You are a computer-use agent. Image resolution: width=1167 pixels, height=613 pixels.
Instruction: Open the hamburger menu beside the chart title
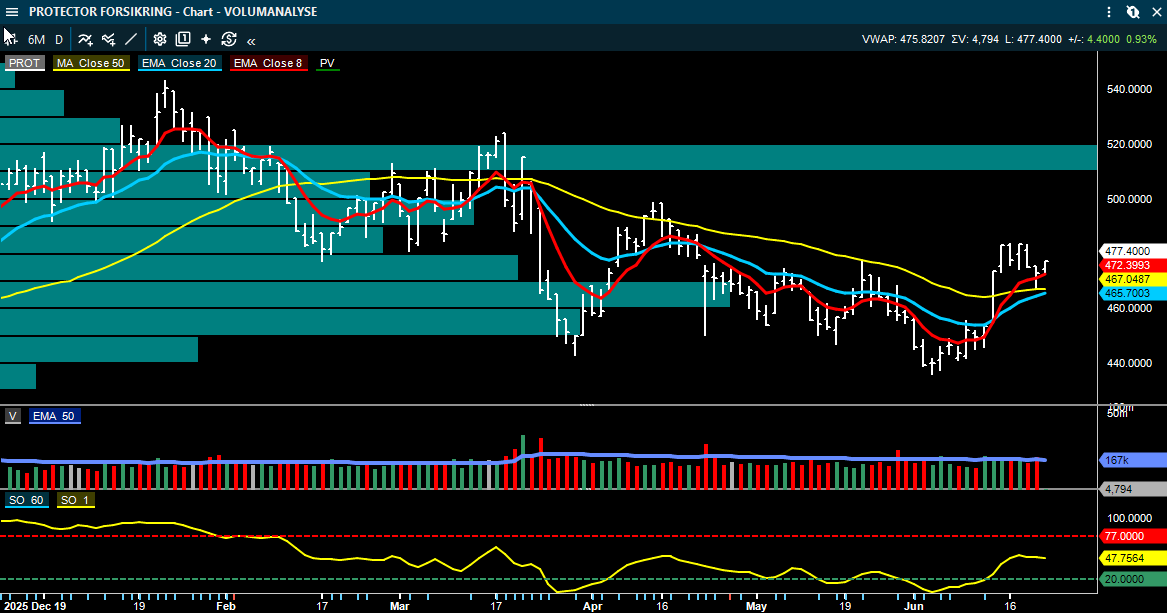[12, 12]
